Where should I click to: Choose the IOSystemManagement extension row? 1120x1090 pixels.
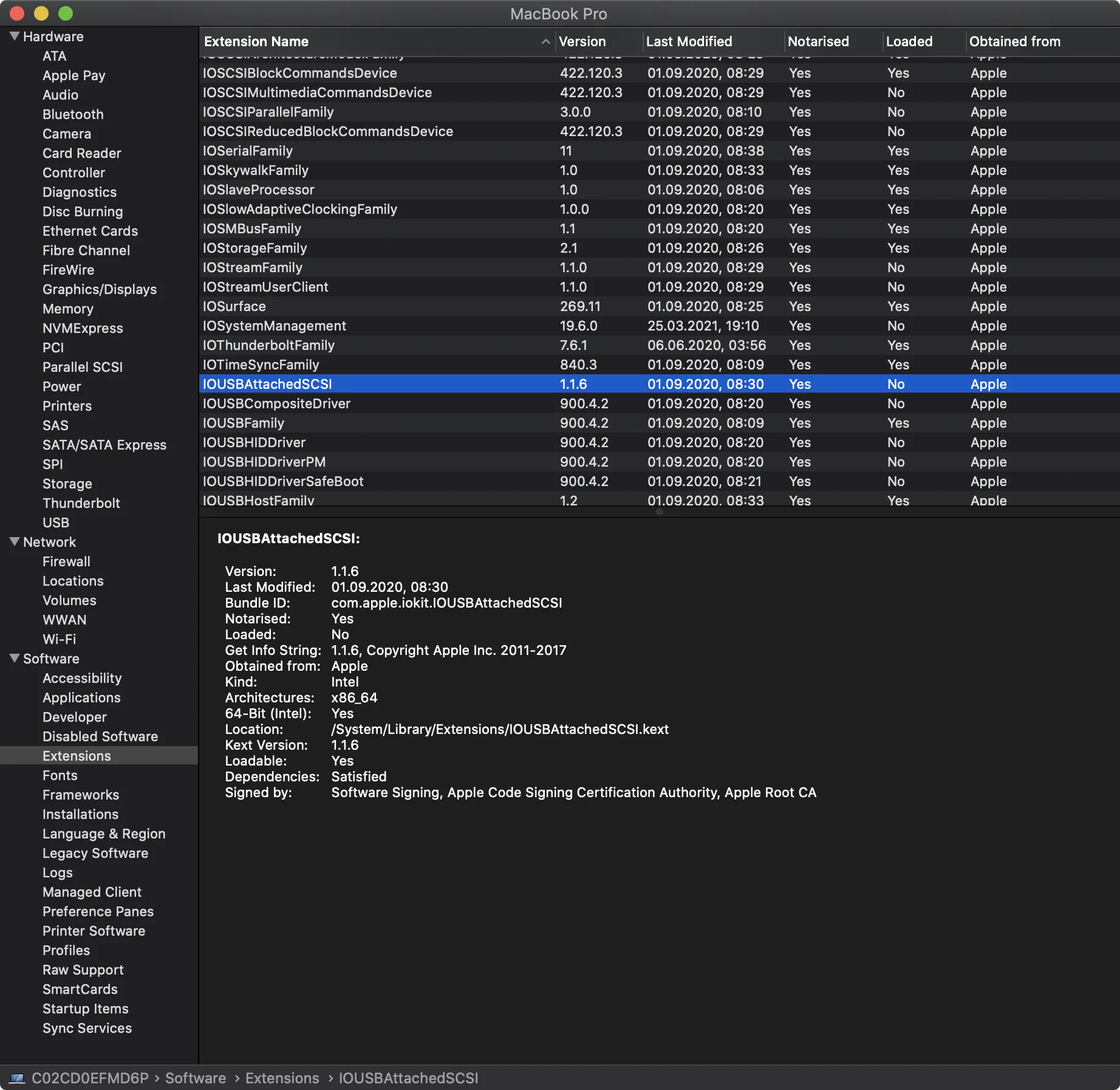coord(275,326)
